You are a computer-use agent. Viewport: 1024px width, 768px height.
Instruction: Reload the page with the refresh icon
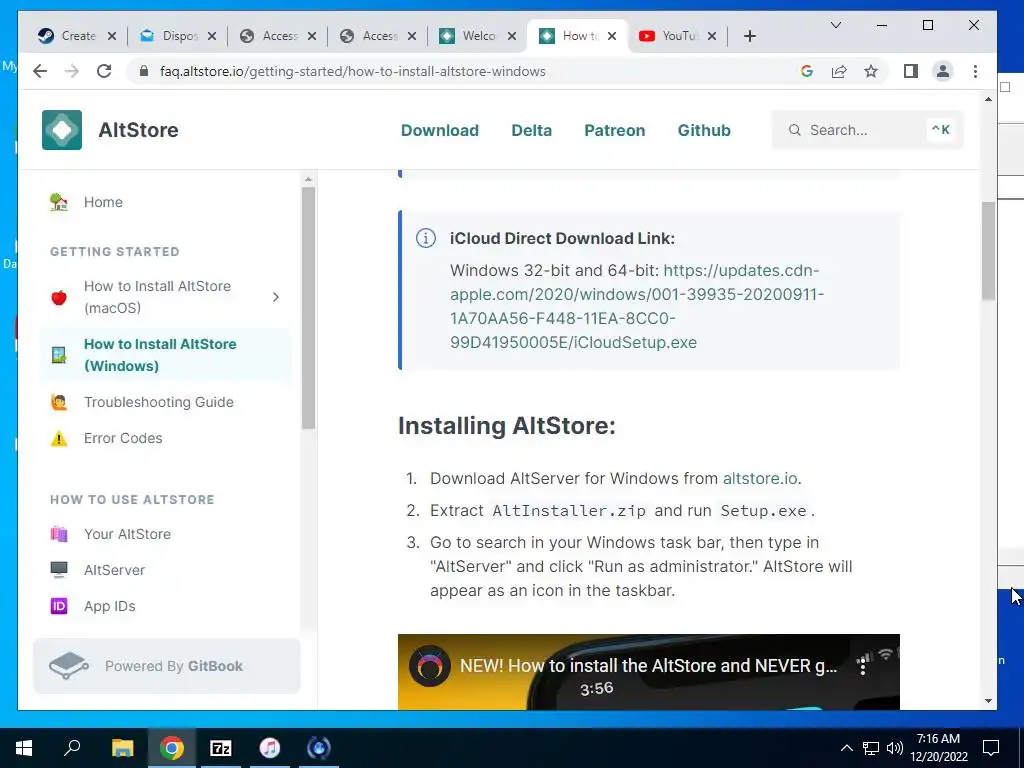[104, 71]
